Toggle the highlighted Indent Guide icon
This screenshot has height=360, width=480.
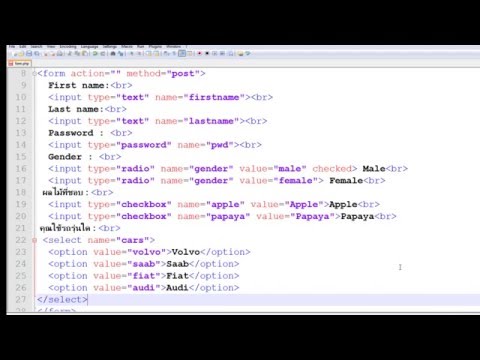point(182,53)
